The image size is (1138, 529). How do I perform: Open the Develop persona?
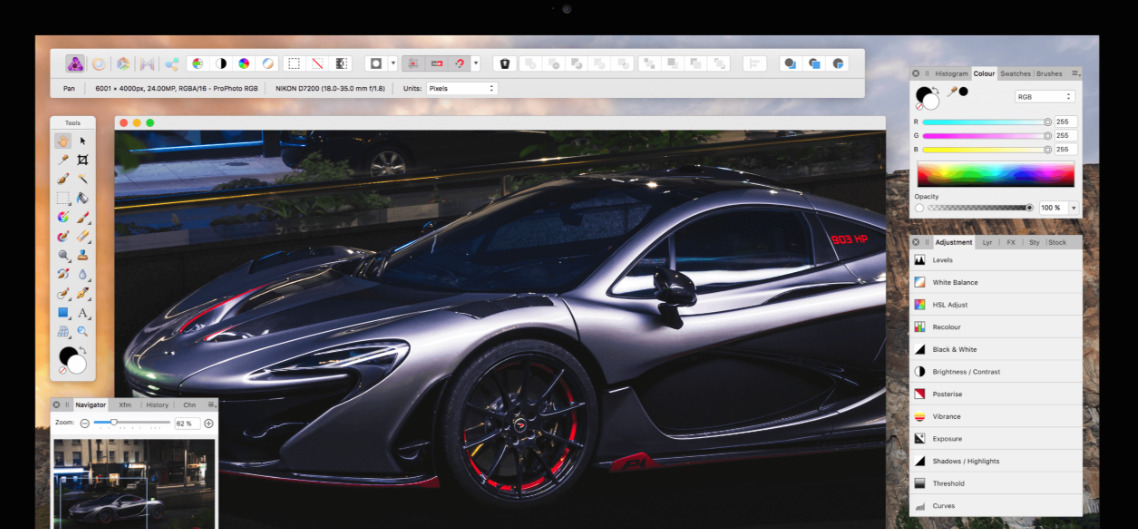point(123,64)
